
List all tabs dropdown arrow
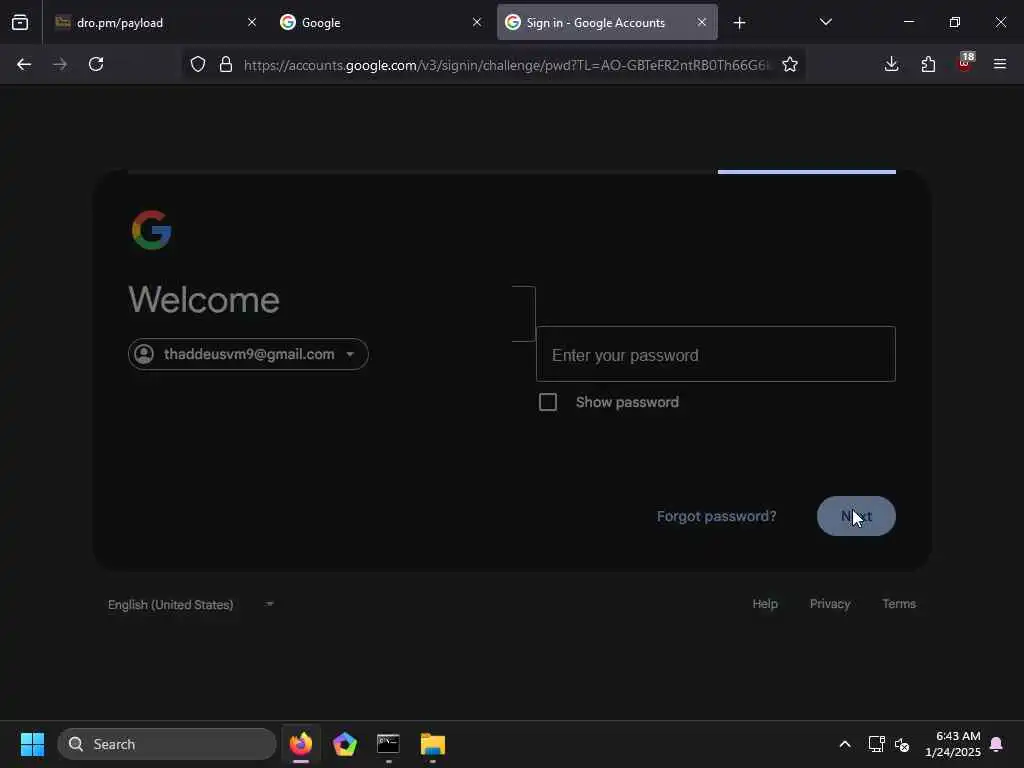coord(825,22)
